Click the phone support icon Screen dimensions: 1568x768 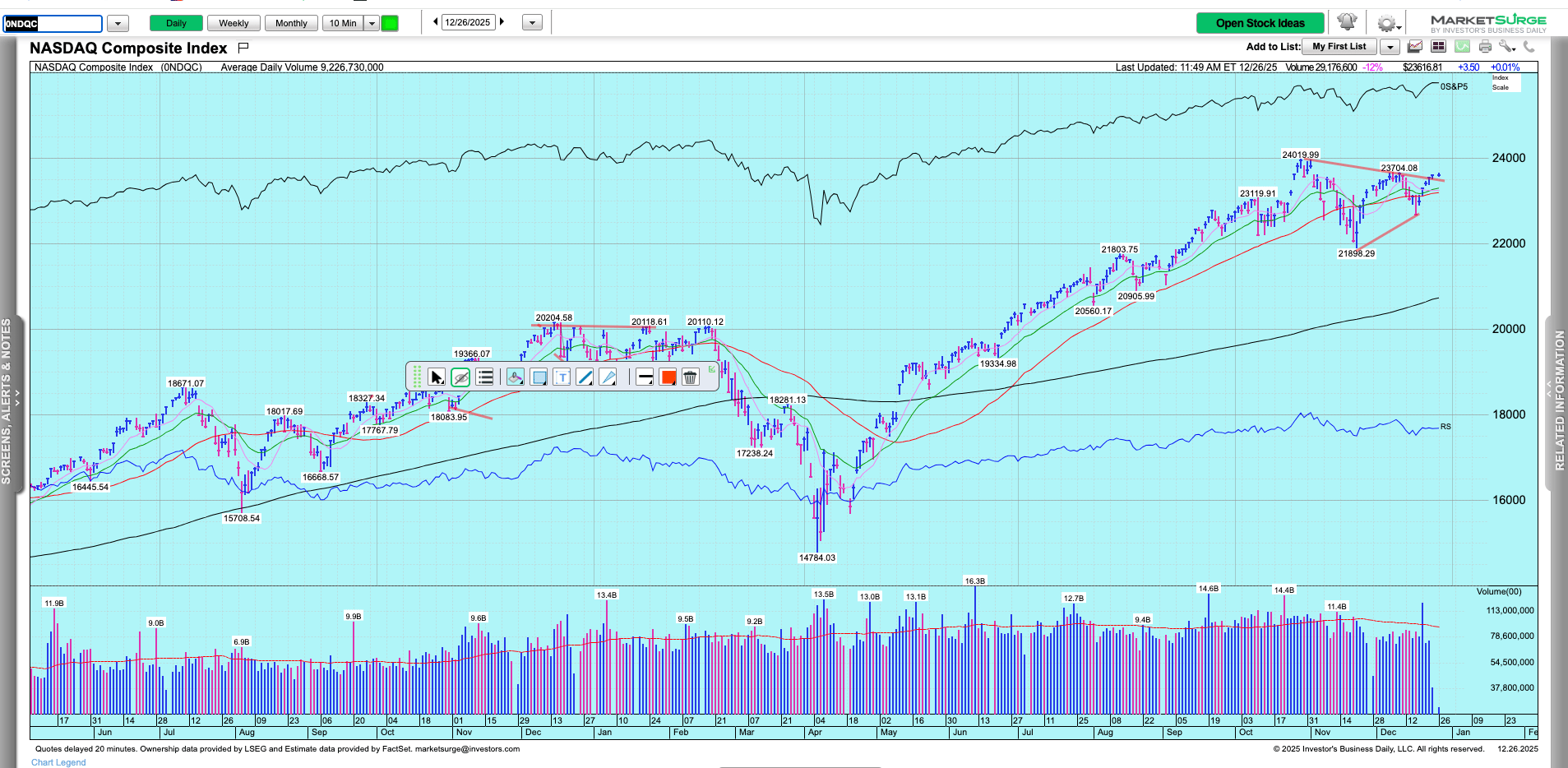pyautogui.click(x=1529, y=47)
